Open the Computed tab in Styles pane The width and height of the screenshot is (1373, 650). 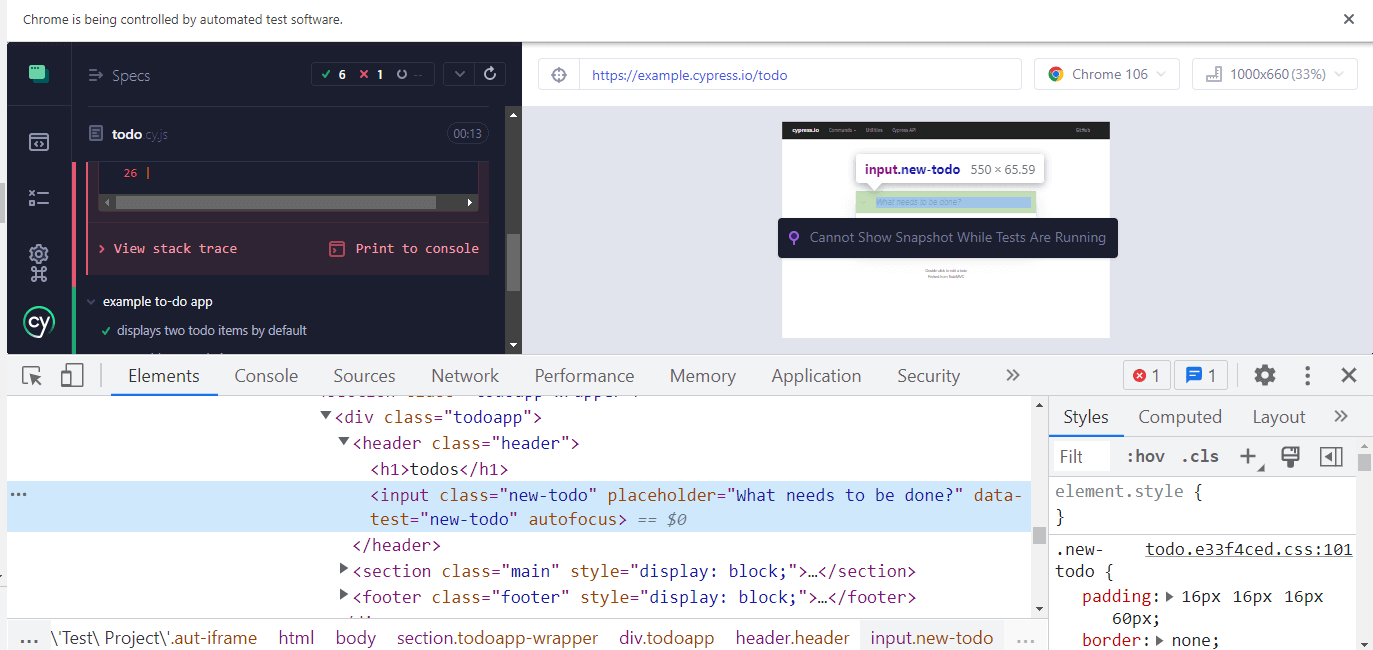[1180, 416]
